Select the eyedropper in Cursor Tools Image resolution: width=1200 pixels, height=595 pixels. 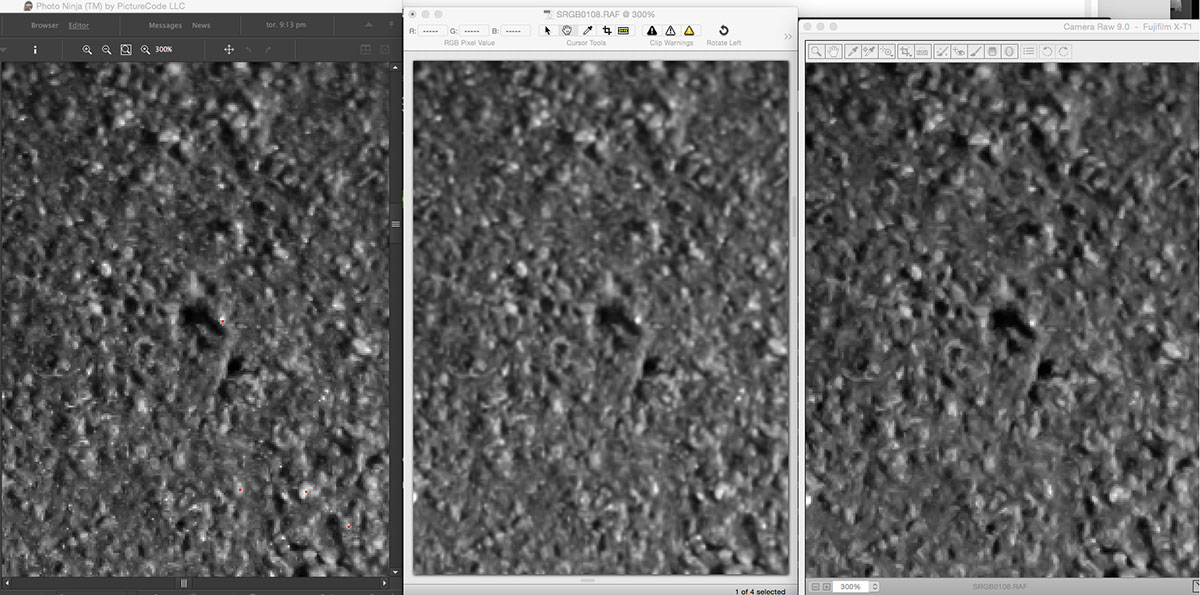click(x=587, y=31)
